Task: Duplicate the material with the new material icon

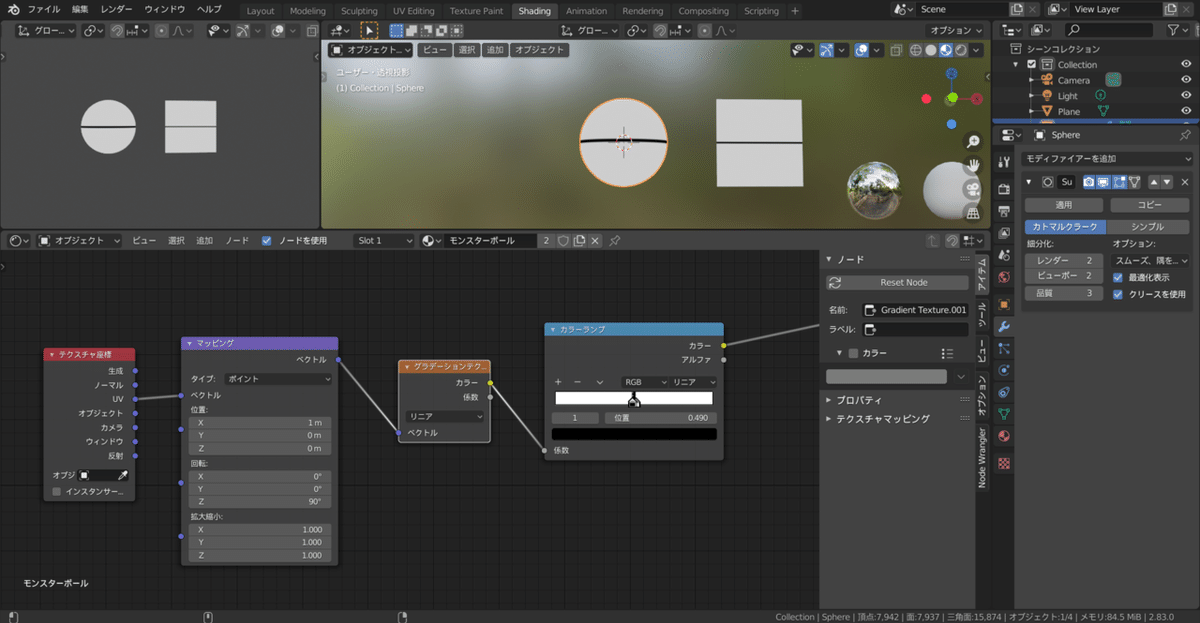Action: [x=579, y=241]
